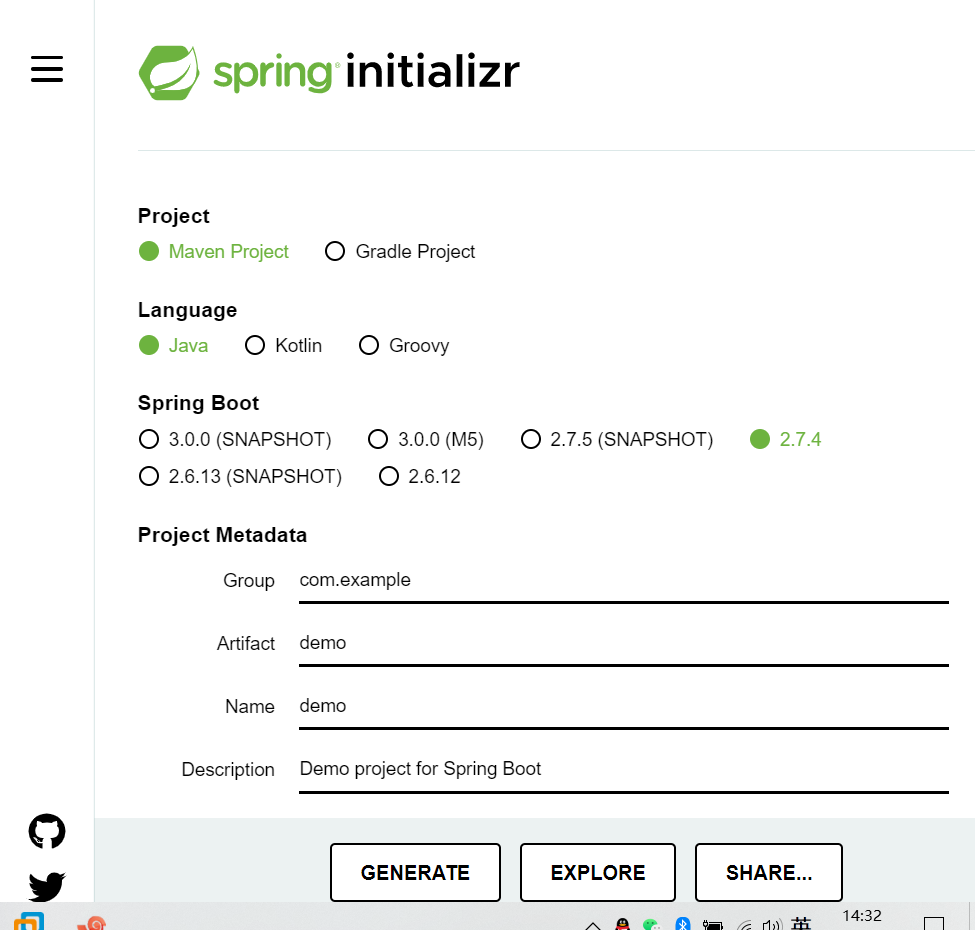The width and height of the screenshot is (975, 930).
Task: Click the Description input field
Action: click(x=624, y=770)
